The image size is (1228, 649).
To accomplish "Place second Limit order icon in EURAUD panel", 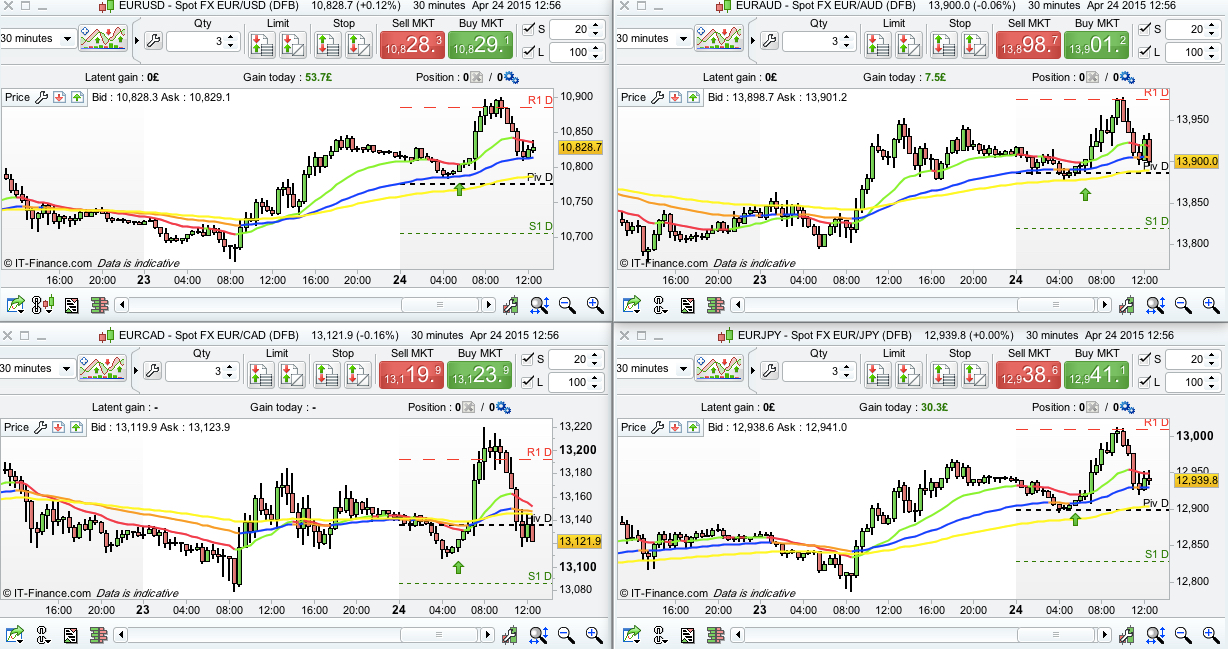I will click(x=908, y=44).
